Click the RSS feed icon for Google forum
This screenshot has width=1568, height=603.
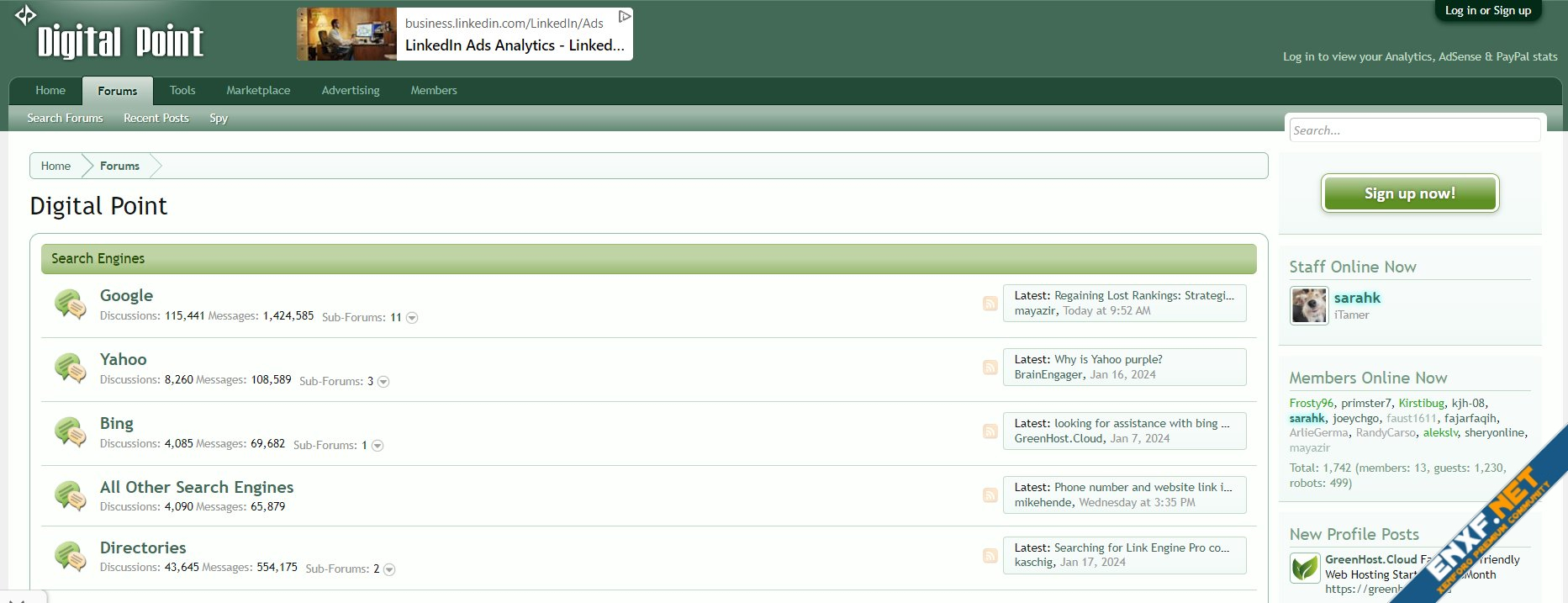(x=990, y=304)
